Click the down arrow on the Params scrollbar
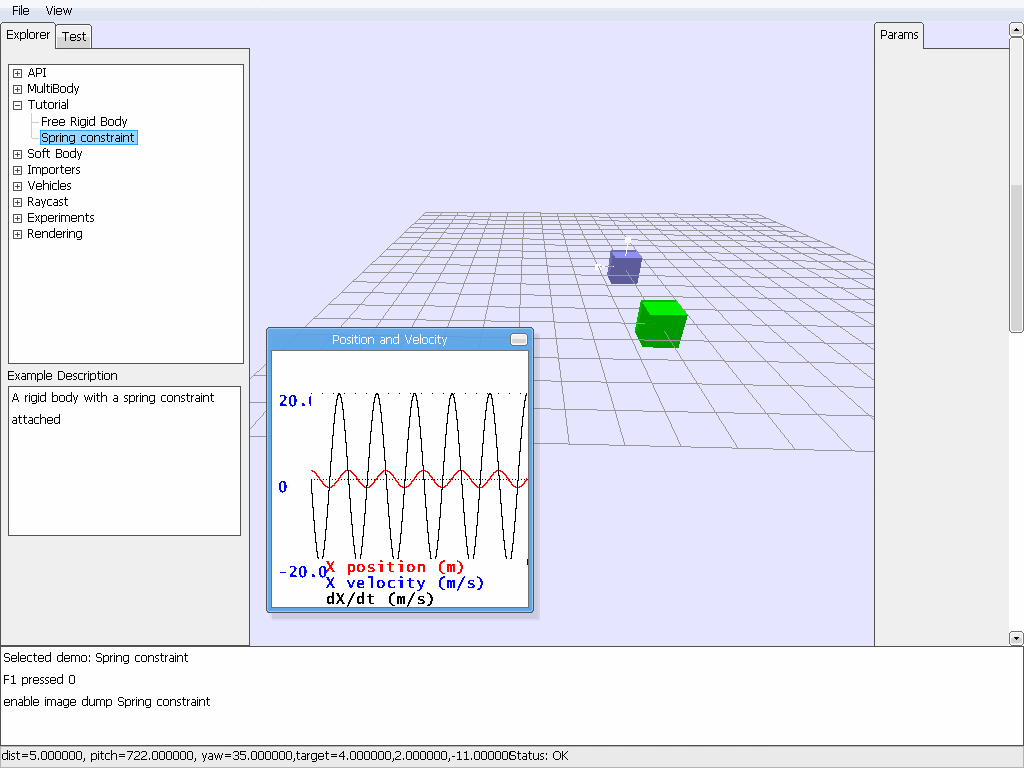The width and height of the screenshot is (1024, 768). (1016, 637)
